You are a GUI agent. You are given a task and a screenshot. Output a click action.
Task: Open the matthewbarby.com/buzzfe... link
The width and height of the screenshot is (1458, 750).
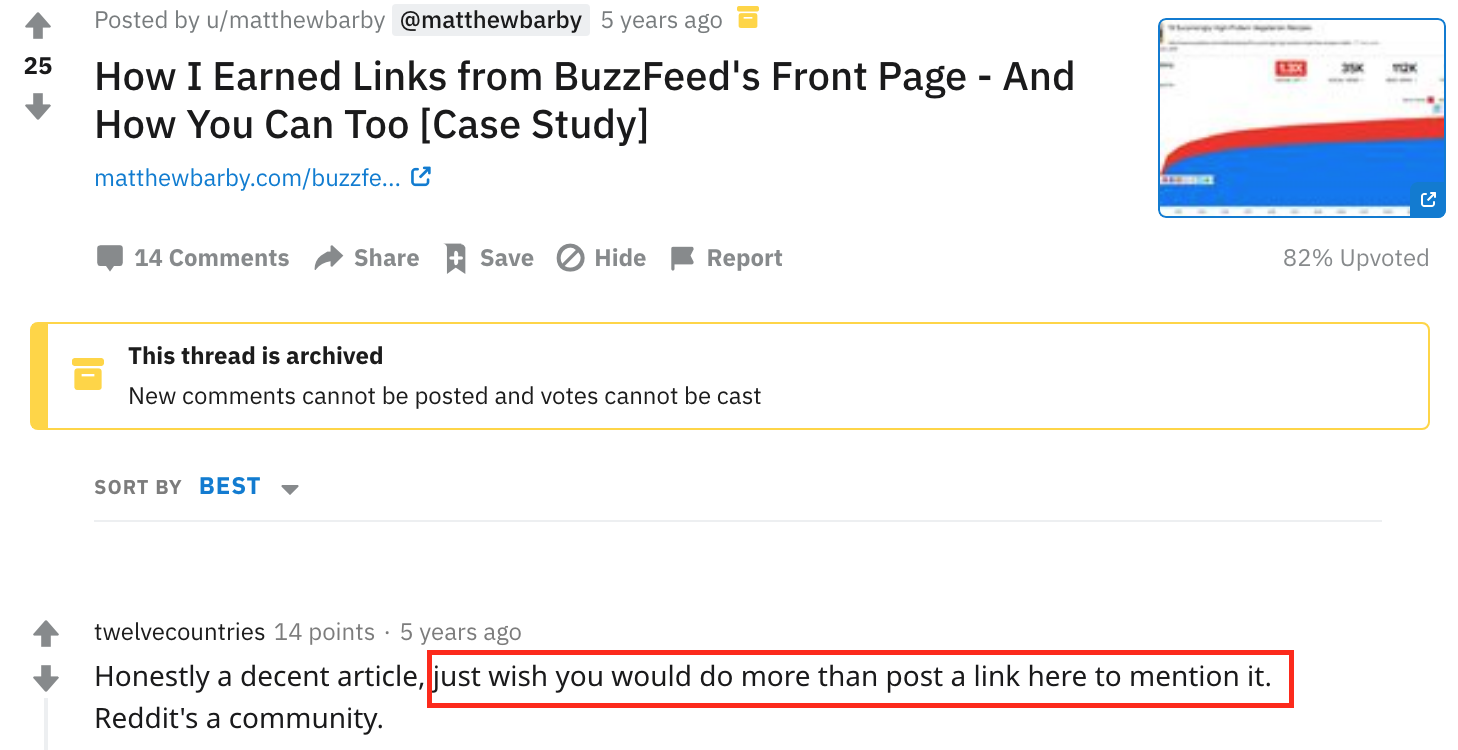[x=247, y=178]
